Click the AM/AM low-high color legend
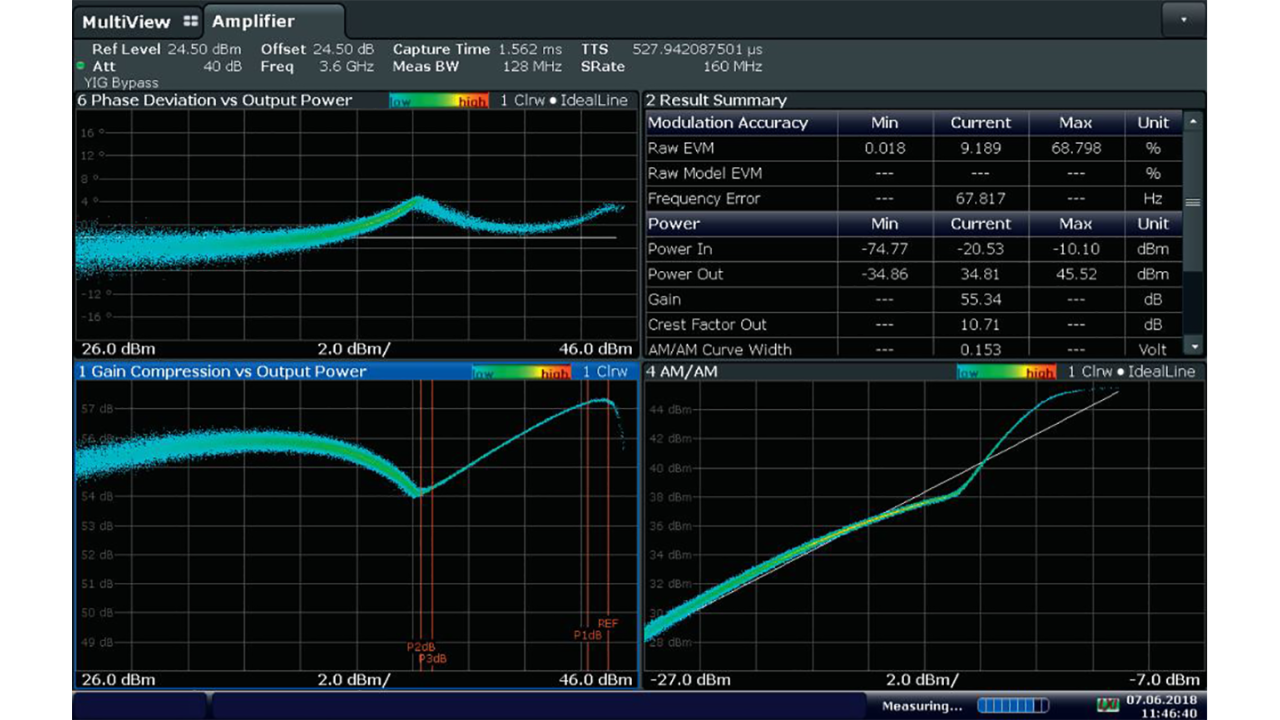Screen dimensions: 1280x720 (1006, 372)
